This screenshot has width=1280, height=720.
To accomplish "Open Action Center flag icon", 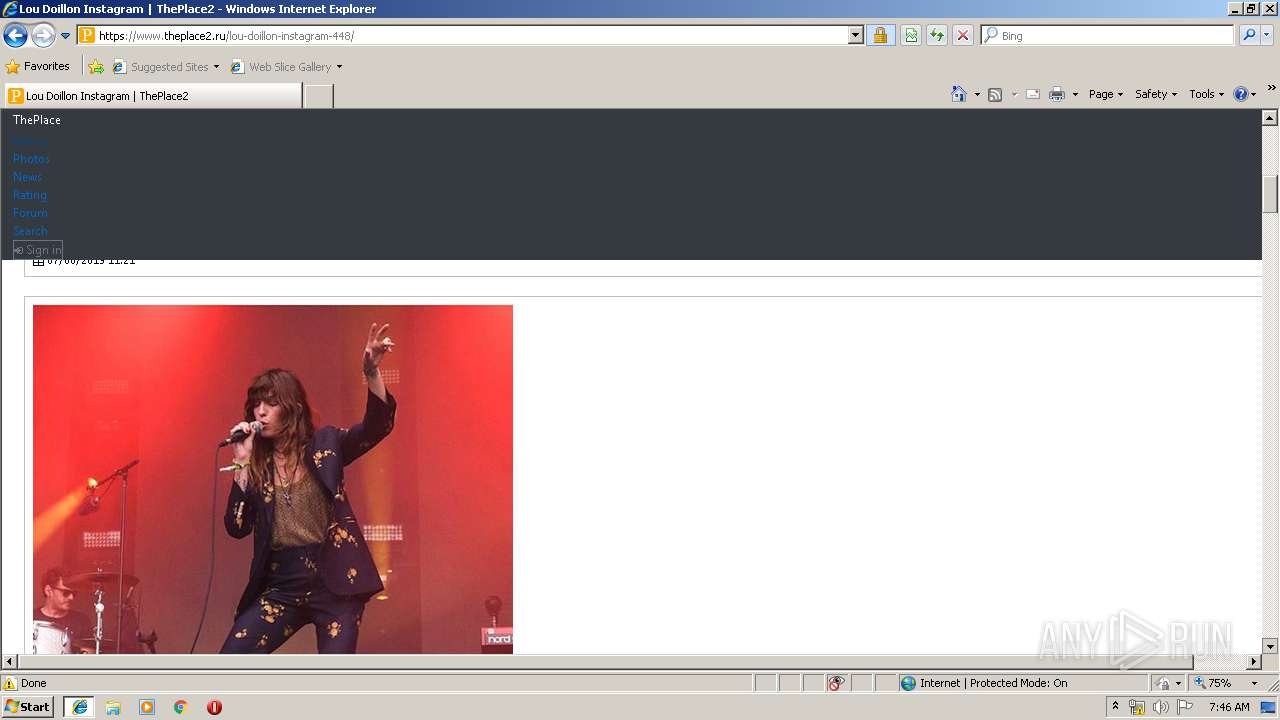I will tap(1185, 707).
